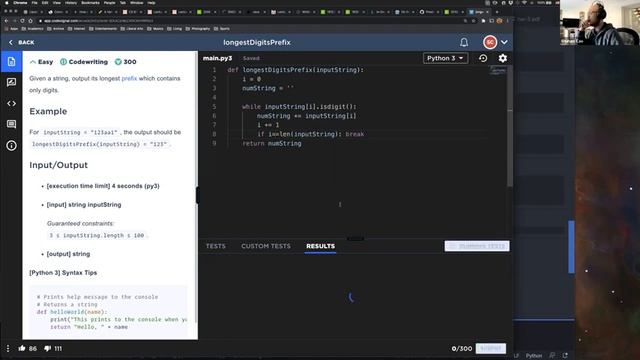Viewport: 640px width, 360px height.
Task: Switch to the TESTS tab
Action: [216, 246]
